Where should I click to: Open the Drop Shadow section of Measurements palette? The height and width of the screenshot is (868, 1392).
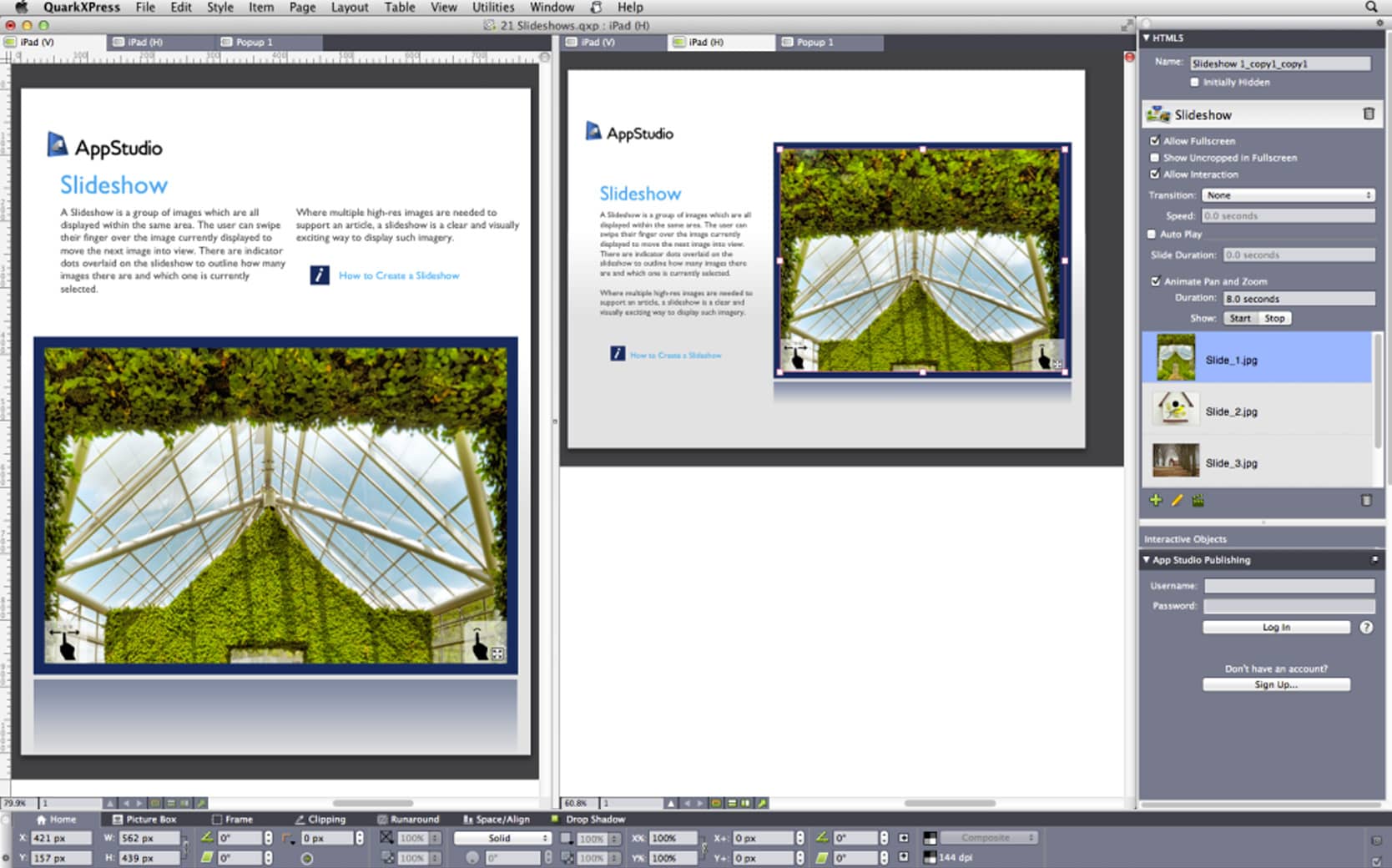(589, 819)
